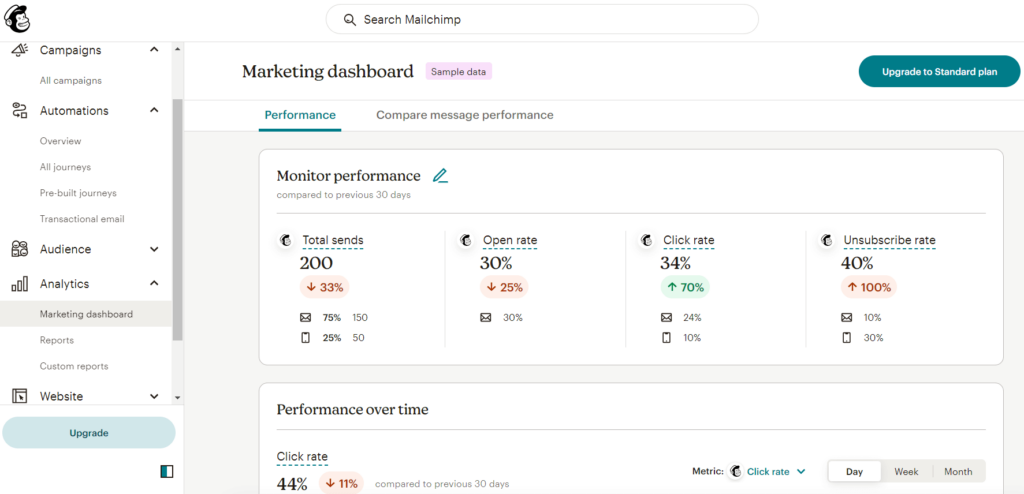This screenshot has width=1024, height=494.
Task: Open Automations Overview in sidebar
Action: 60,141
